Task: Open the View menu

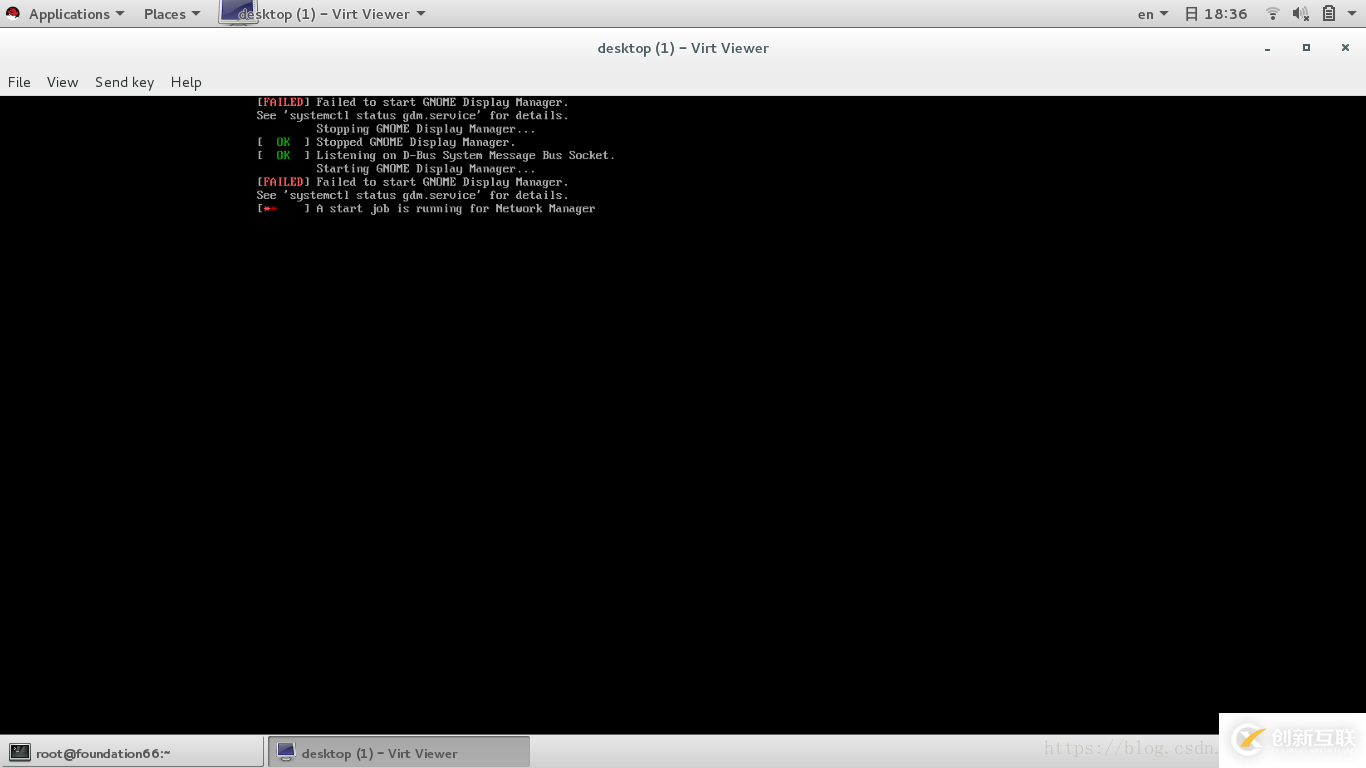Action: click(62, 82)
